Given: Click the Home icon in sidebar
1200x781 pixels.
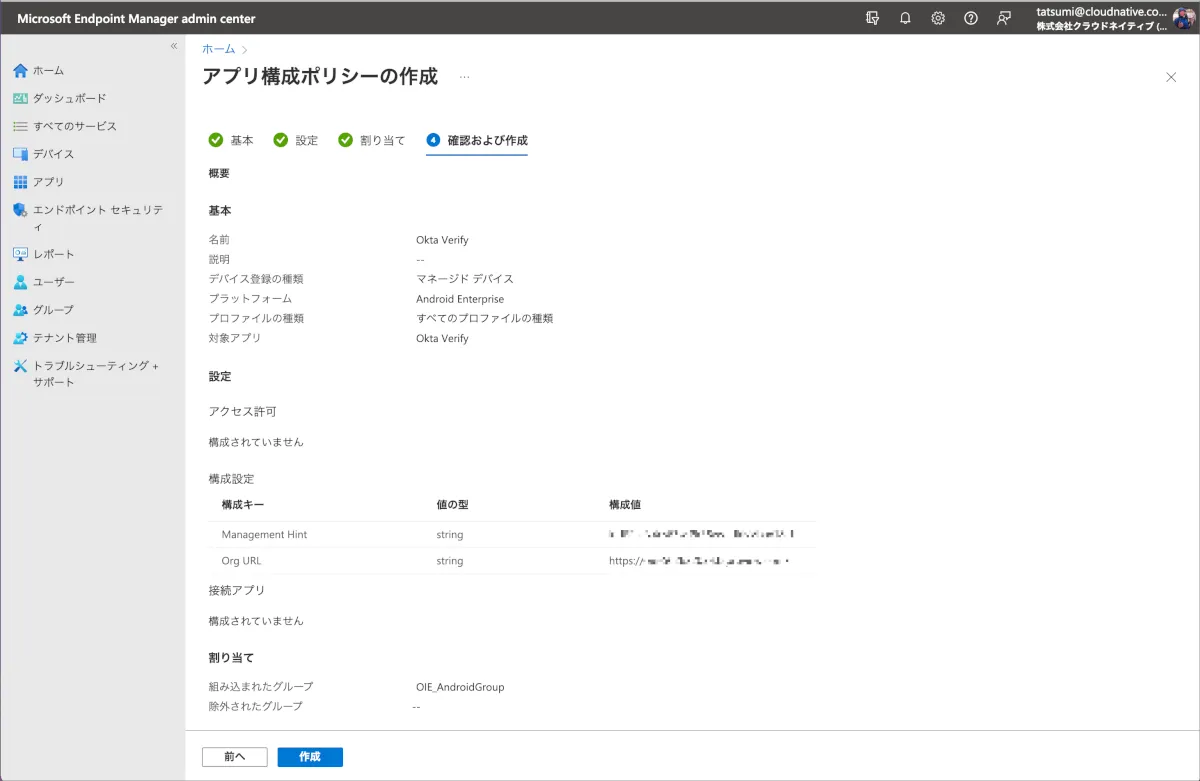Looking at the screenshot, I should (20, 71).
